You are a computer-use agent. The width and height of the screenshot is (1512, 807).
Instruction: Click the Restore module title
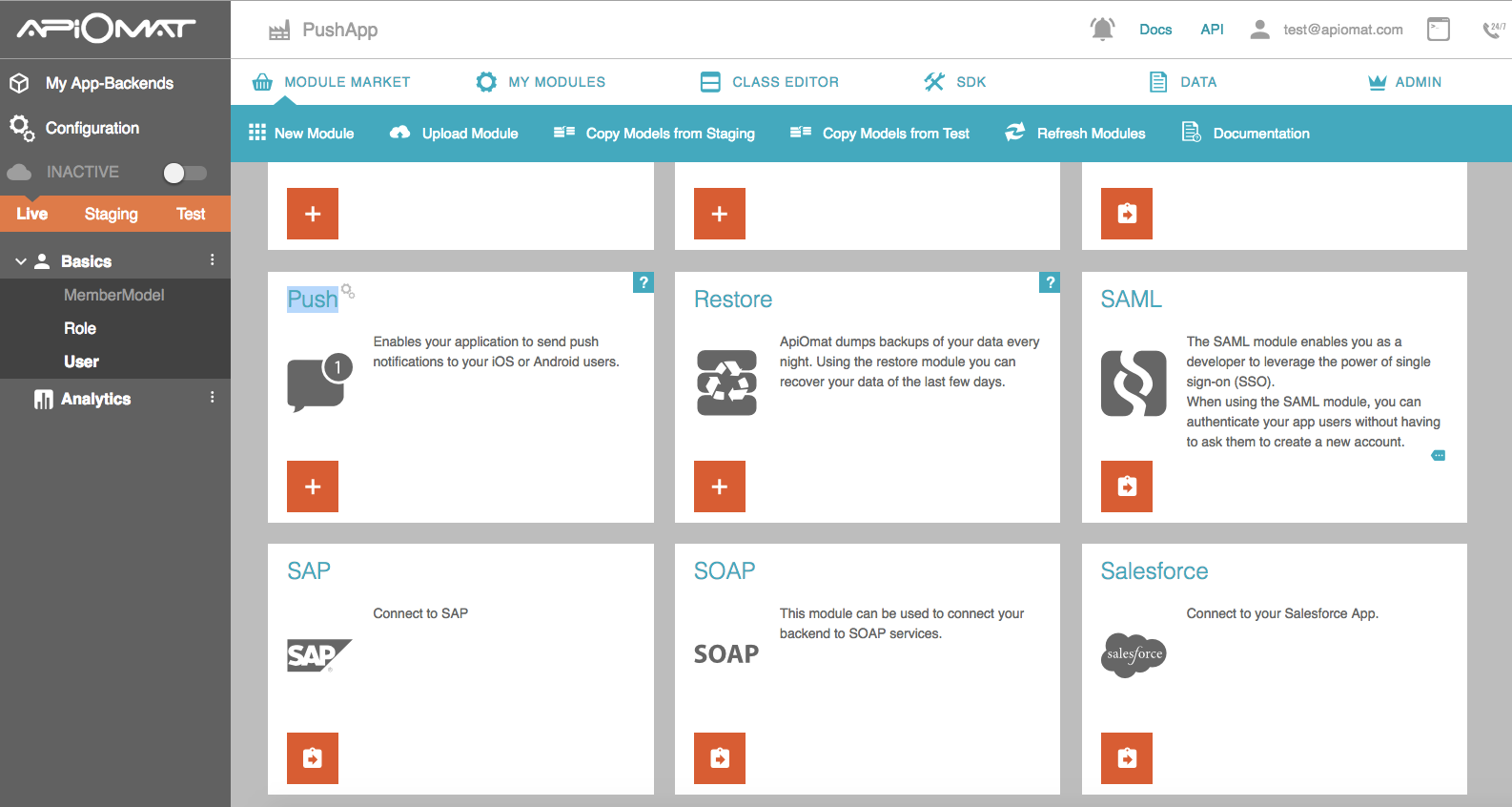click(x=733, y=300)
